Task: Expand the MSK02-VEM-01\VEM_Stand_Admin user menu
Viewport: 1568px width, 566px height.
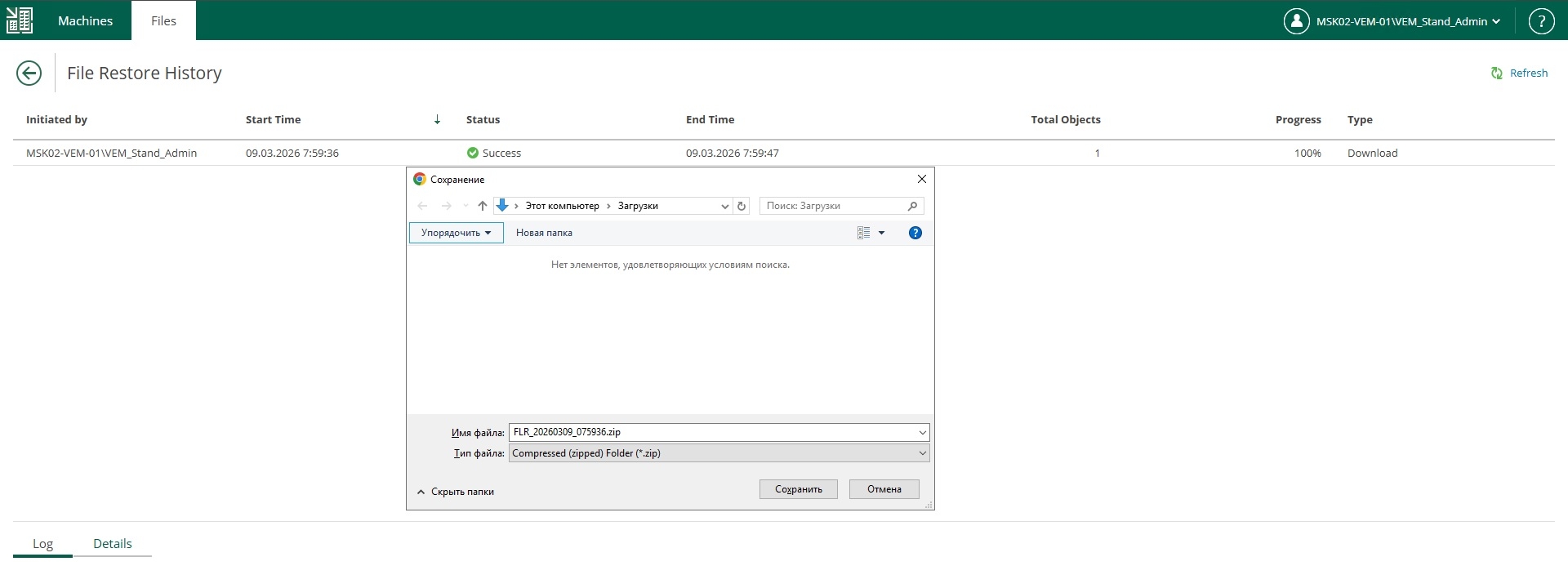Action: pos(1408,21)
